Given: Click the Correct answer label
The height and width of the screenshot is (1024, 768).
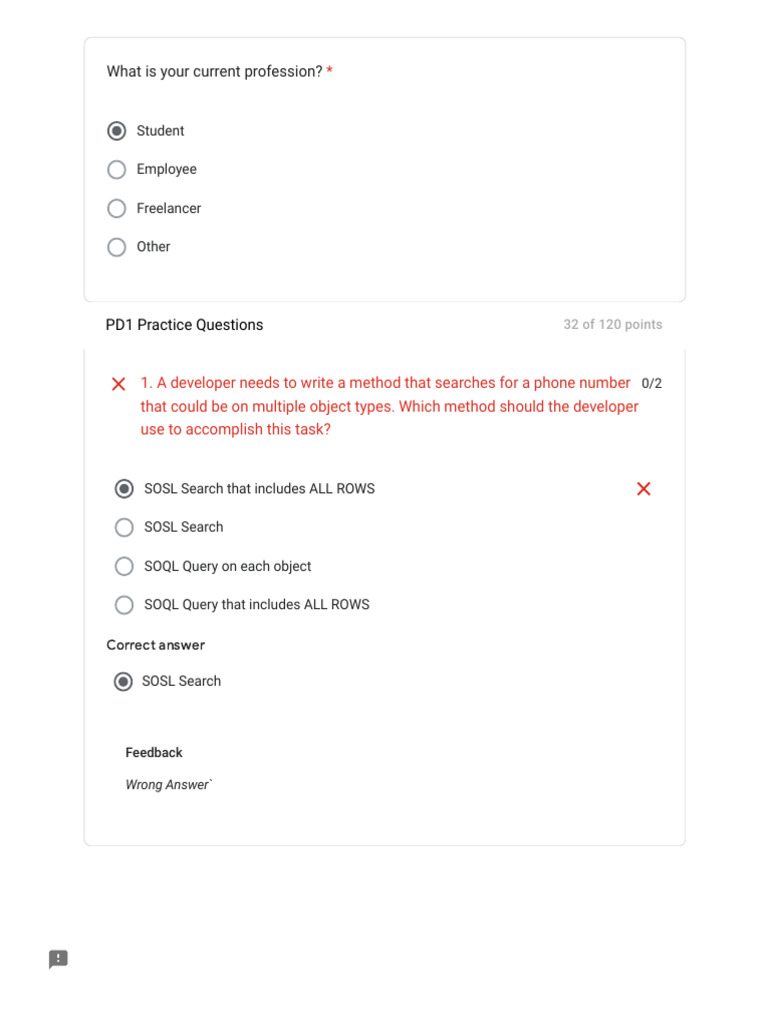Looking at the screenshot, I should [x=155, y=645].
